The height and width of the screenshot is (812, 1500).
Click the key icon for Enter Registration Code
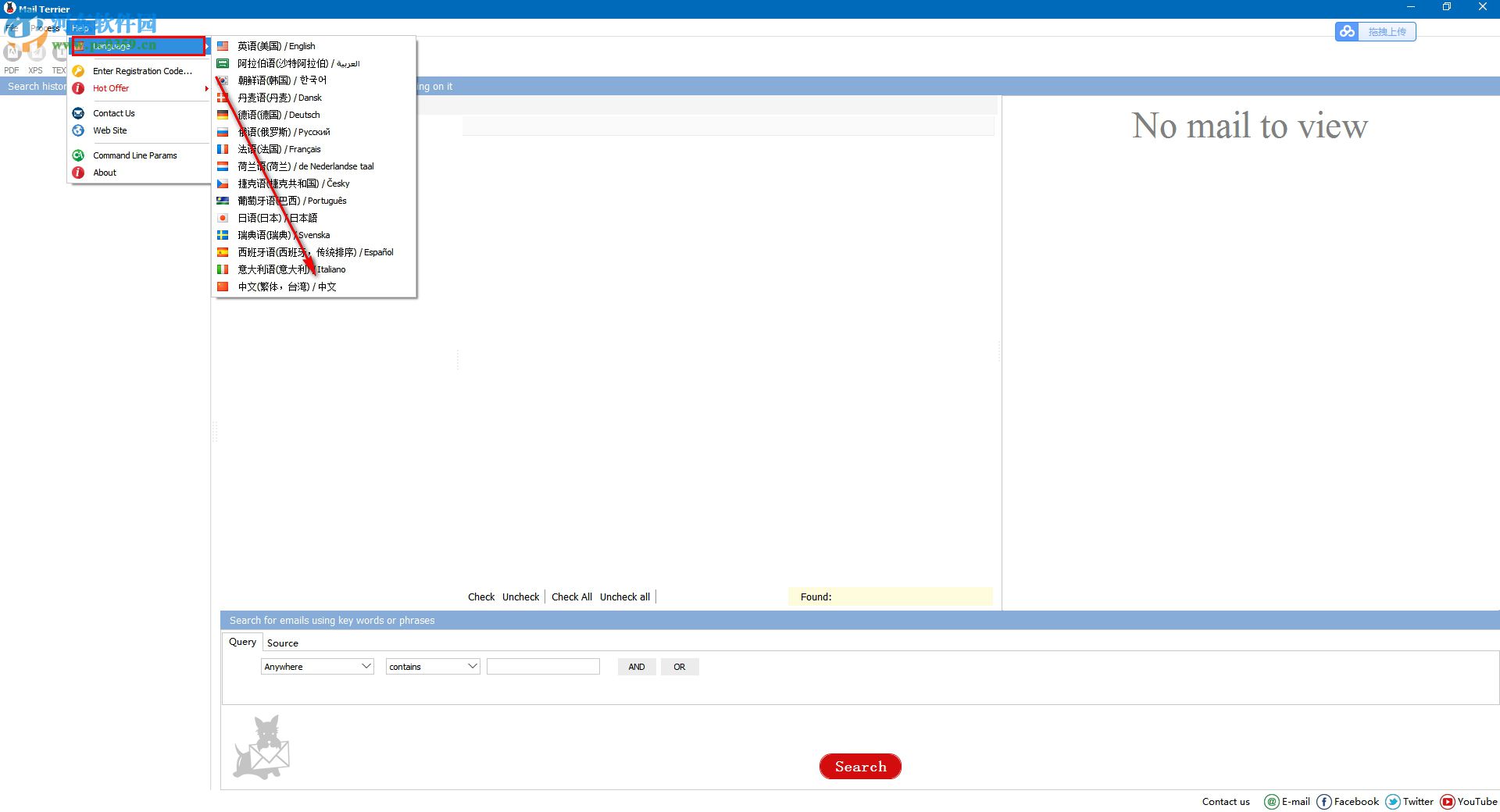tap(78, 71)
